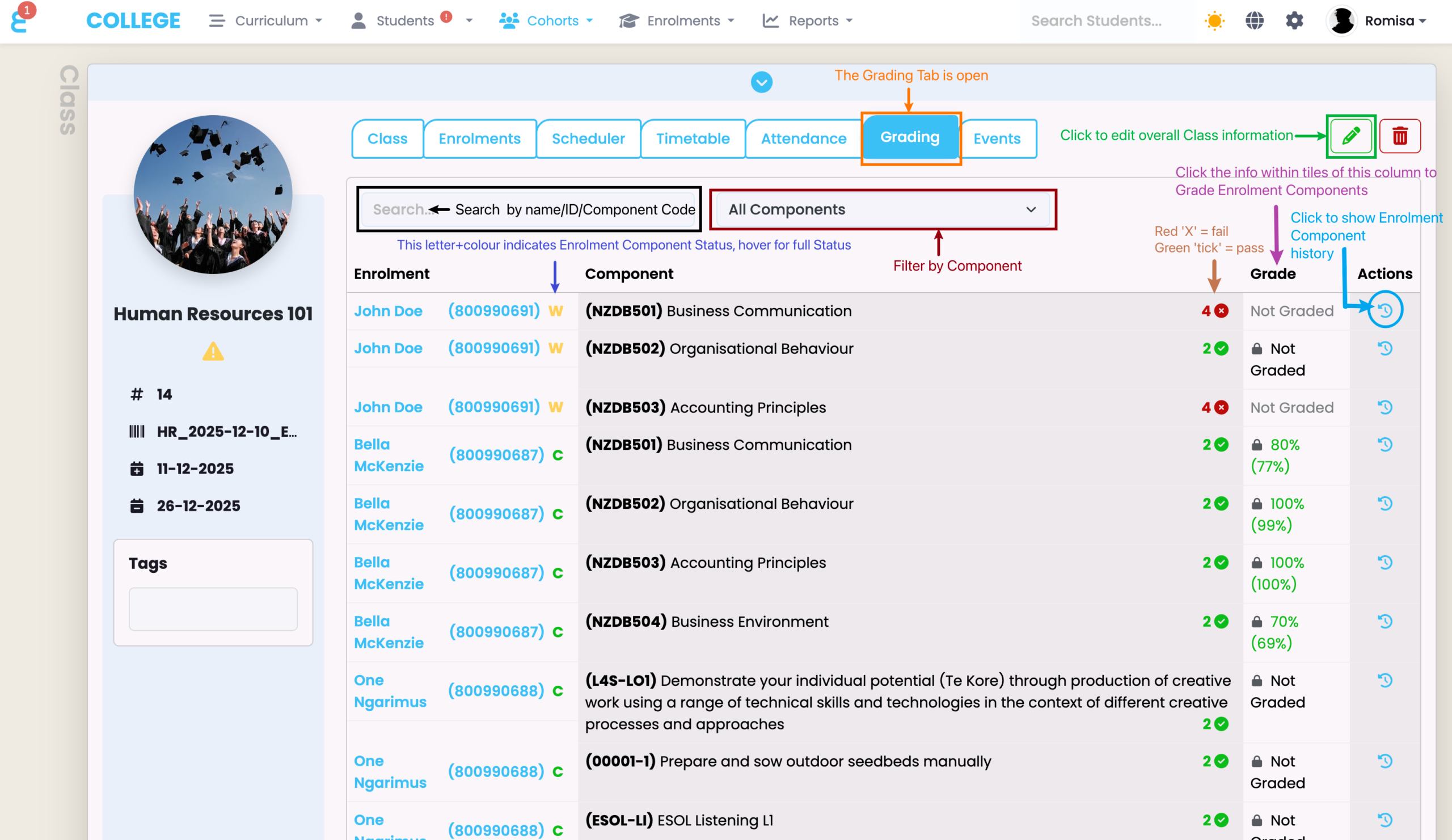Open the All Components filter dropdown

(882, 209)
